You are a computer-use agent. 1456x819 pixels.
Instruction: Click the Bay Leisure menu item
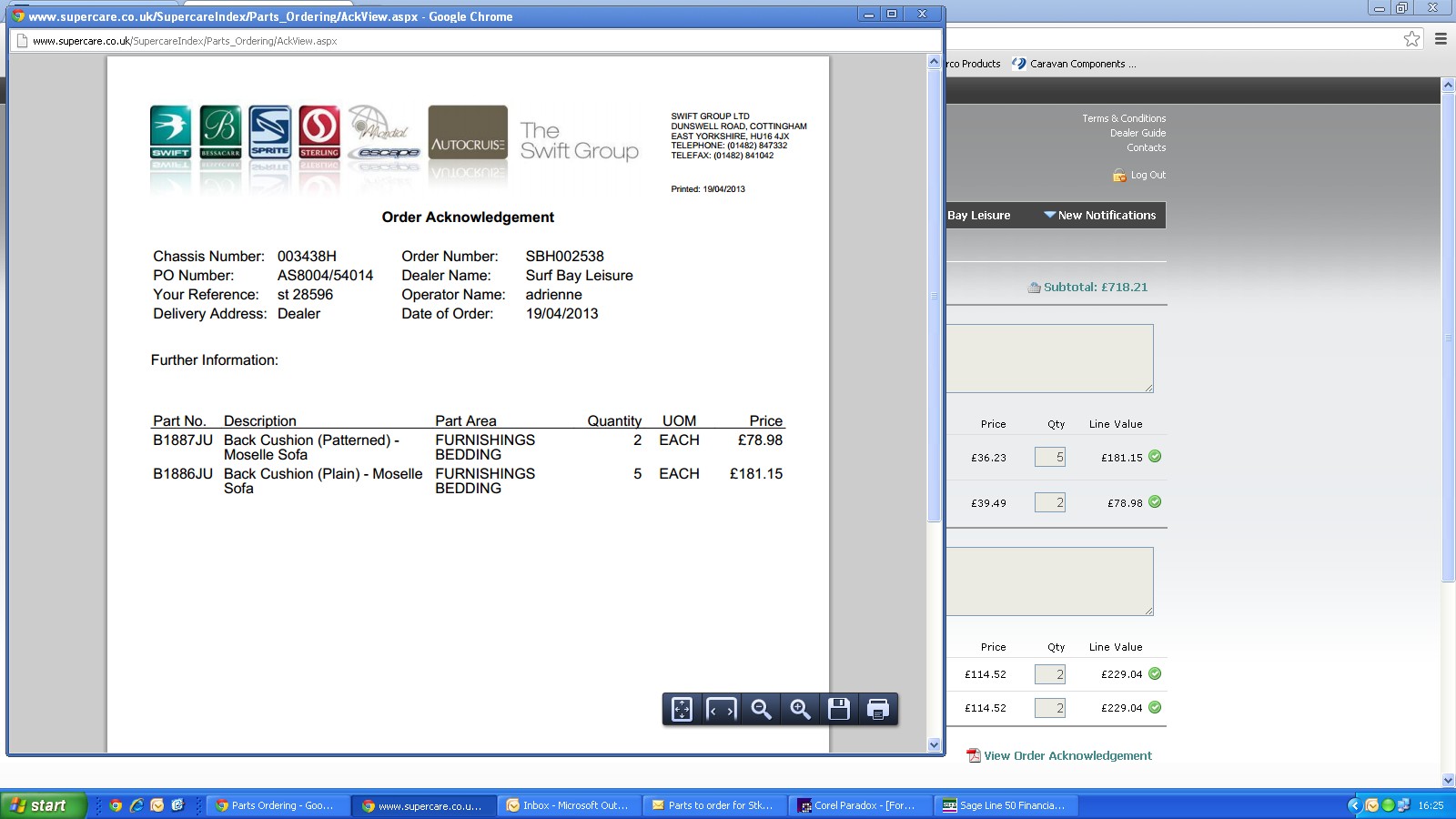point(979,216)
